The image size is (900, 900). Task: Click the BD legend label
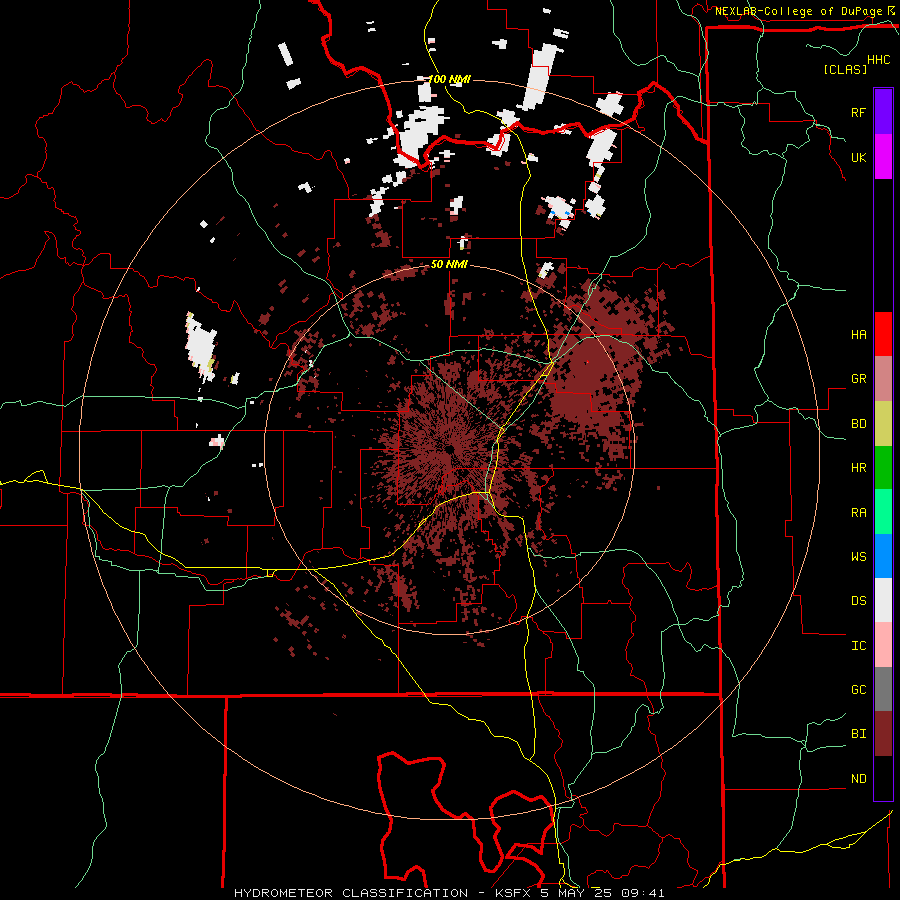(x=858, y=424)
